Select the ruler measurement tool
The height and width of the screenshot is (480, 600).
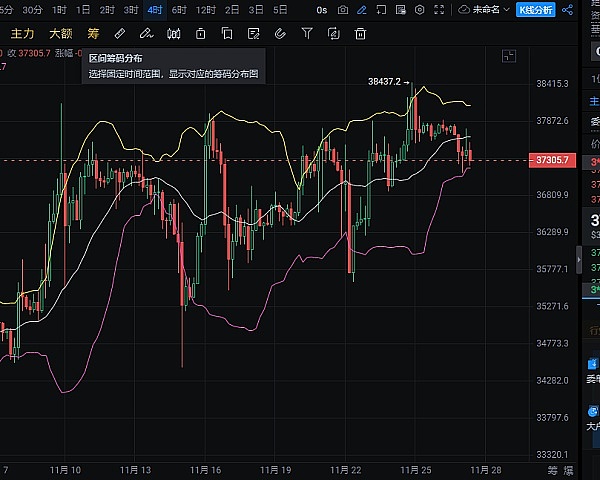120,33
